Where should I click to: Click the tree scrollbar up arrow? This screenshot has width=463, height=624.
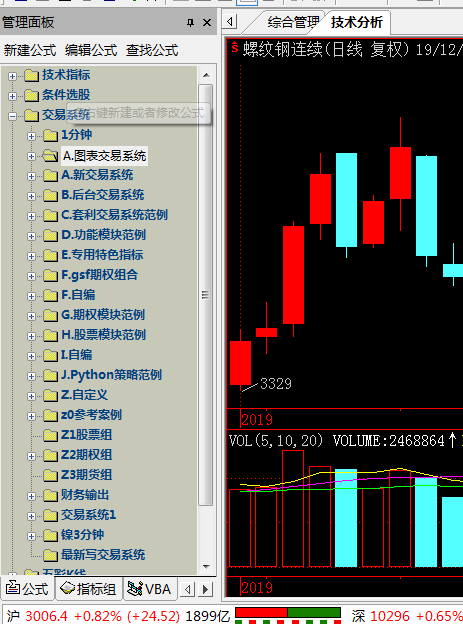206,75
